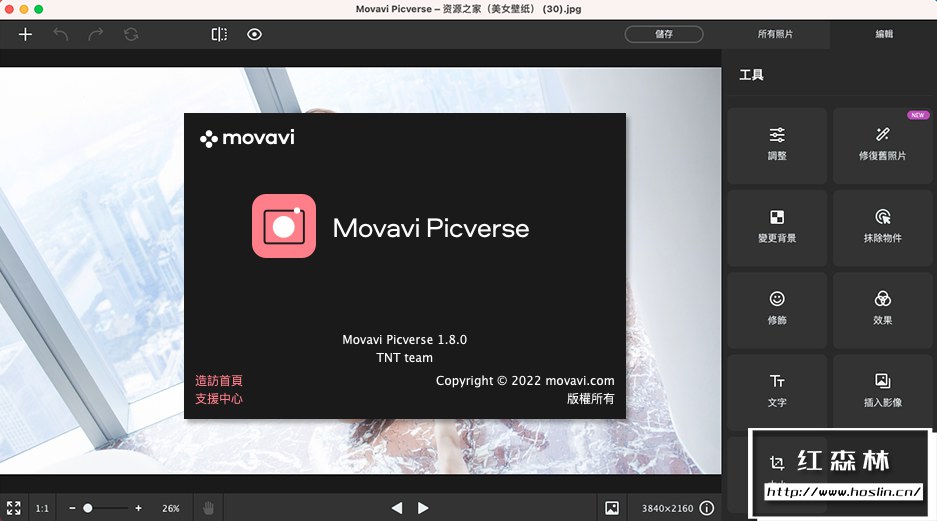This screenshot has height=521, width=937.
Task: Open the 文字 text tool
Action: (777, 391)
